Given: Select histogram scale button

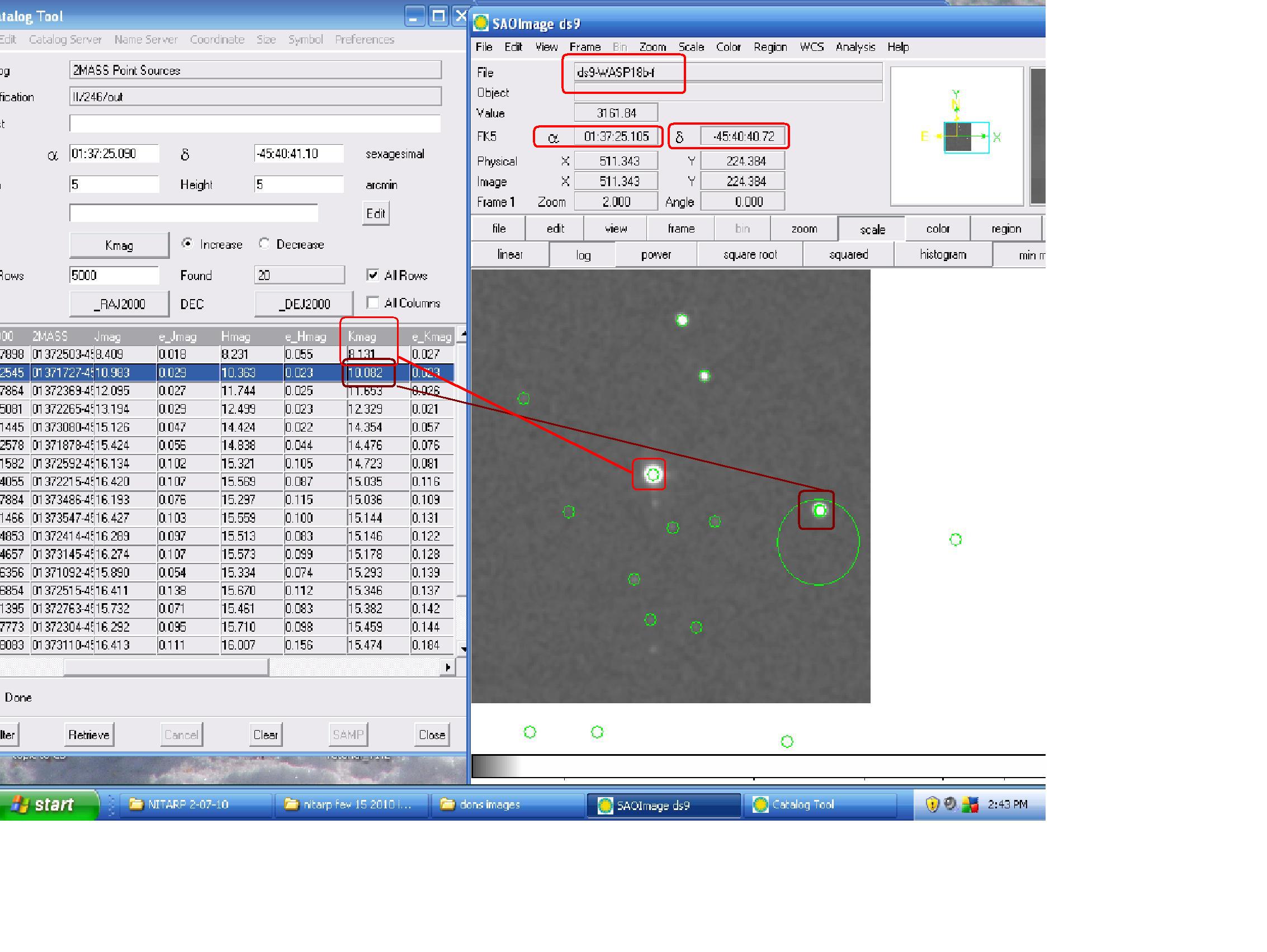Looking at the screenshot, I should pos(943,254).
